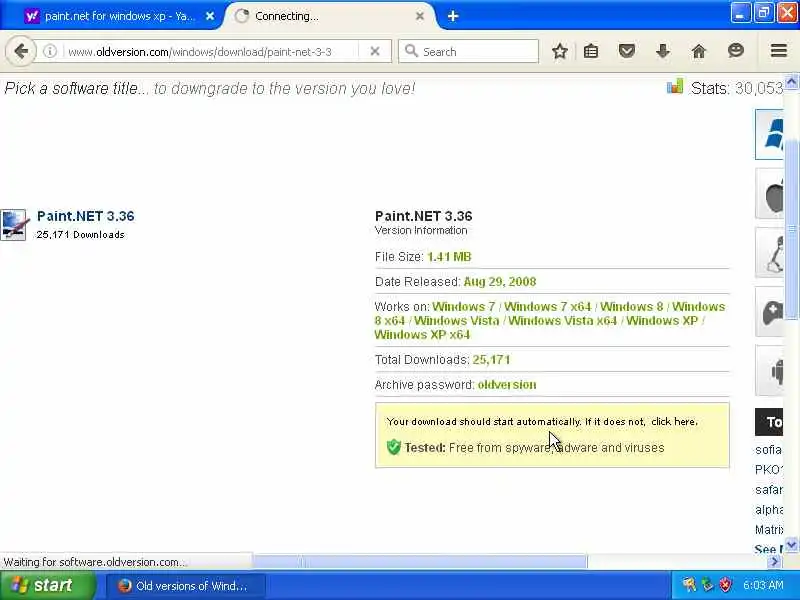Open the Windows Start menu
Screen dimensions: 800x600
pyautogui.click(x=47, y=585)
